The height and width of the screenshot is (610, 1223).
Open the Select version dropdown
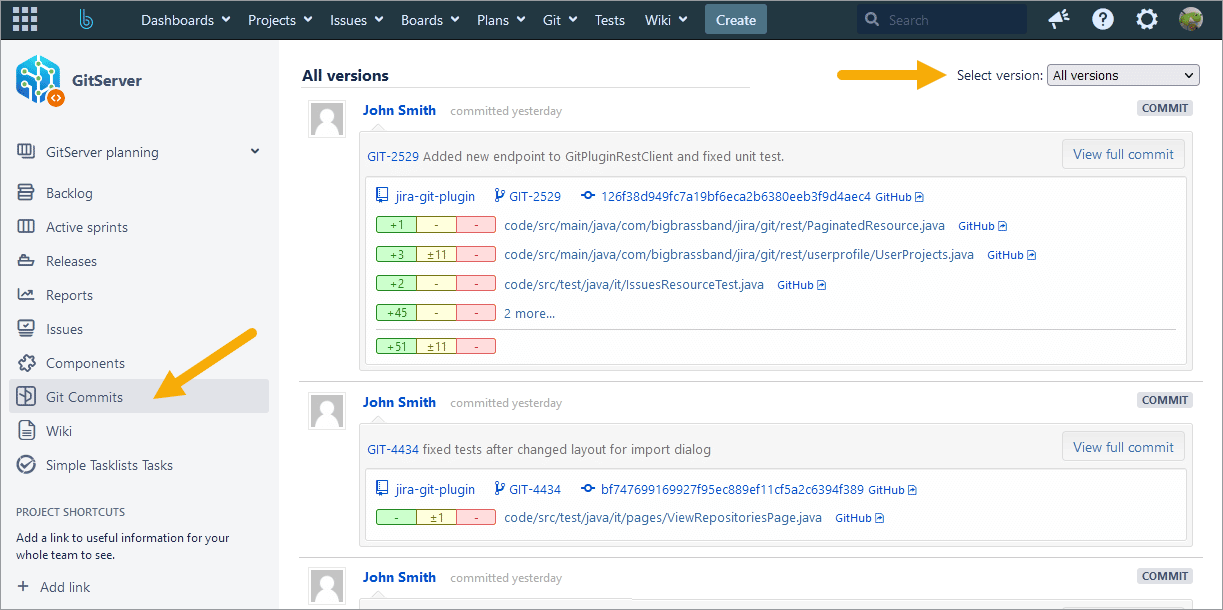1122,75
